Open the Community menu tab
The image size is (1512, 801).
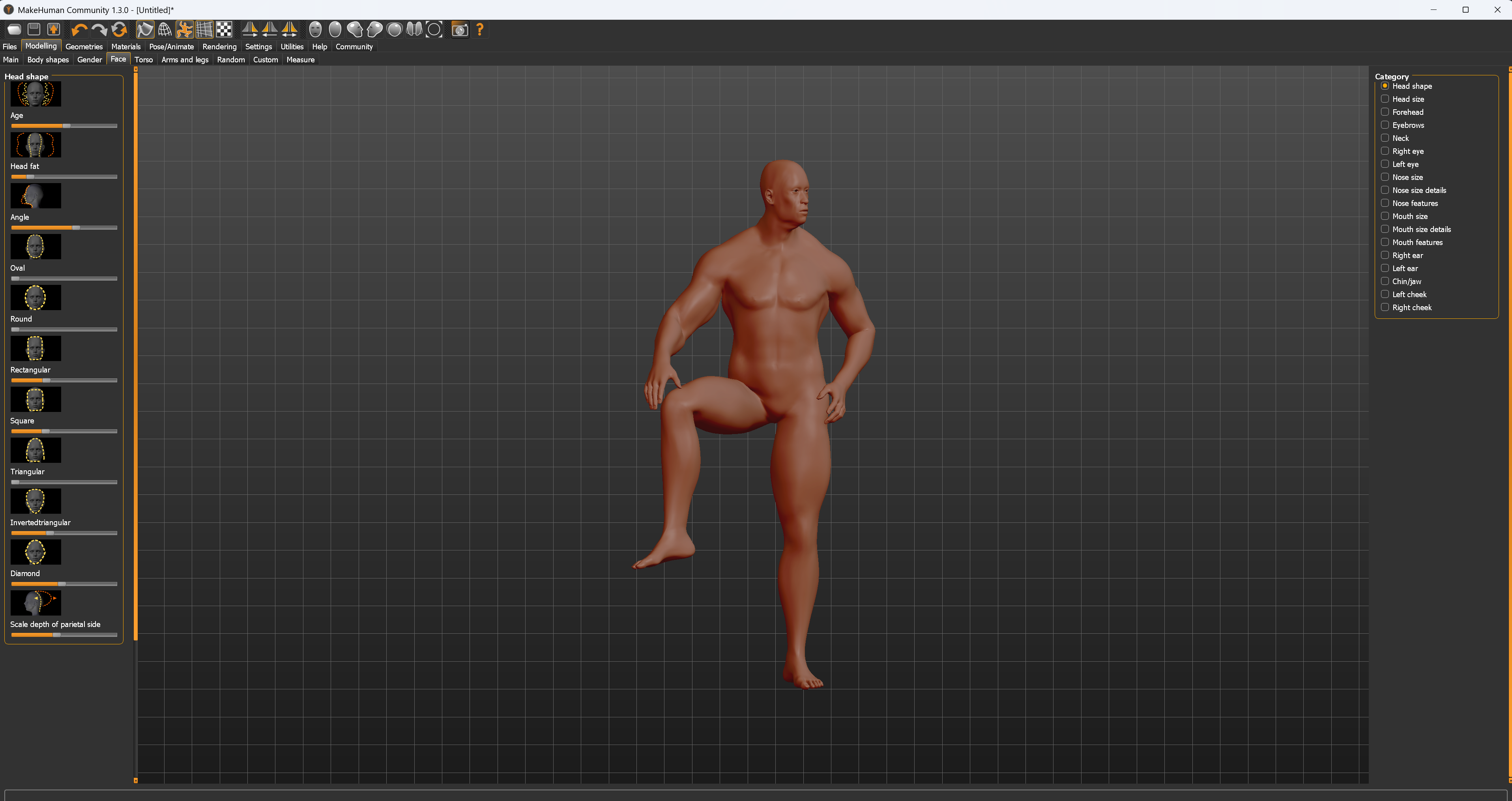tap(354, 46)
